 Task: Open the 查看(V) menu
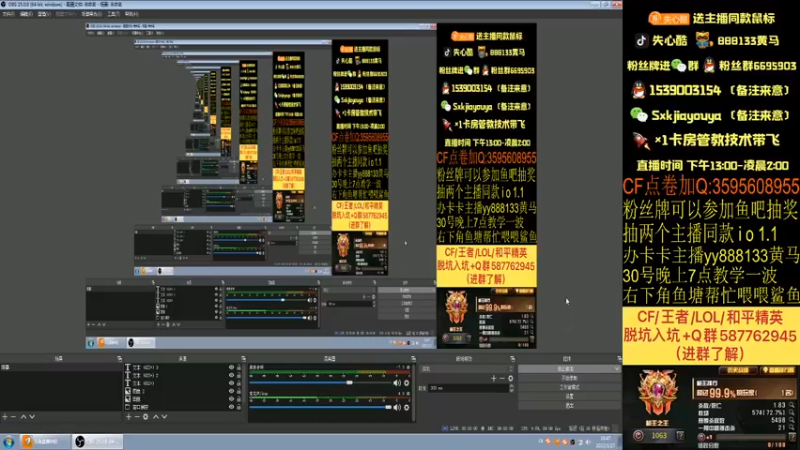click(x=44, y=14)
